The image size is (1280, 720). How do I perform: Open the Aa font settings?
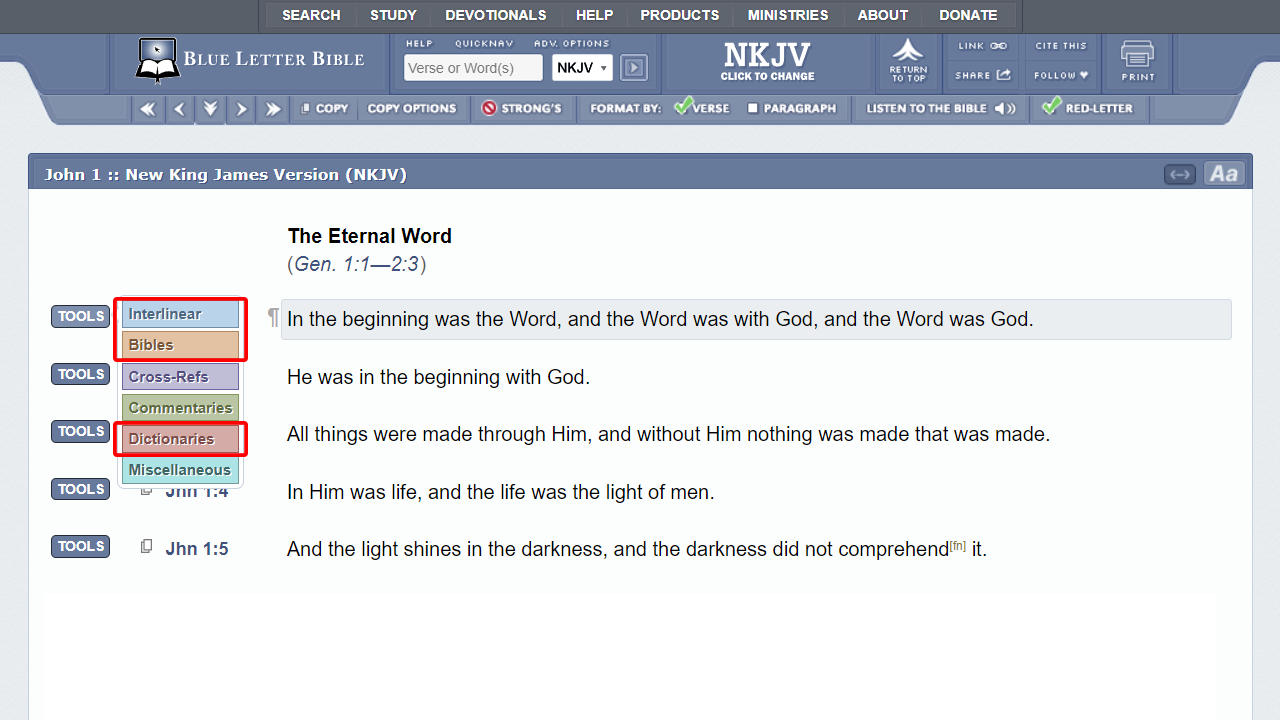point(1223,174)
